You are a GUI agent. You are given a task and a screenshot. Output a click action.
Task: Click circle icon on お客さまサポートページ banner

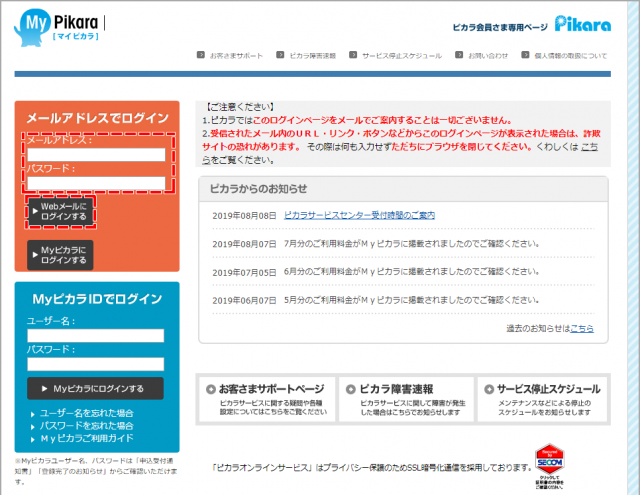211,389
